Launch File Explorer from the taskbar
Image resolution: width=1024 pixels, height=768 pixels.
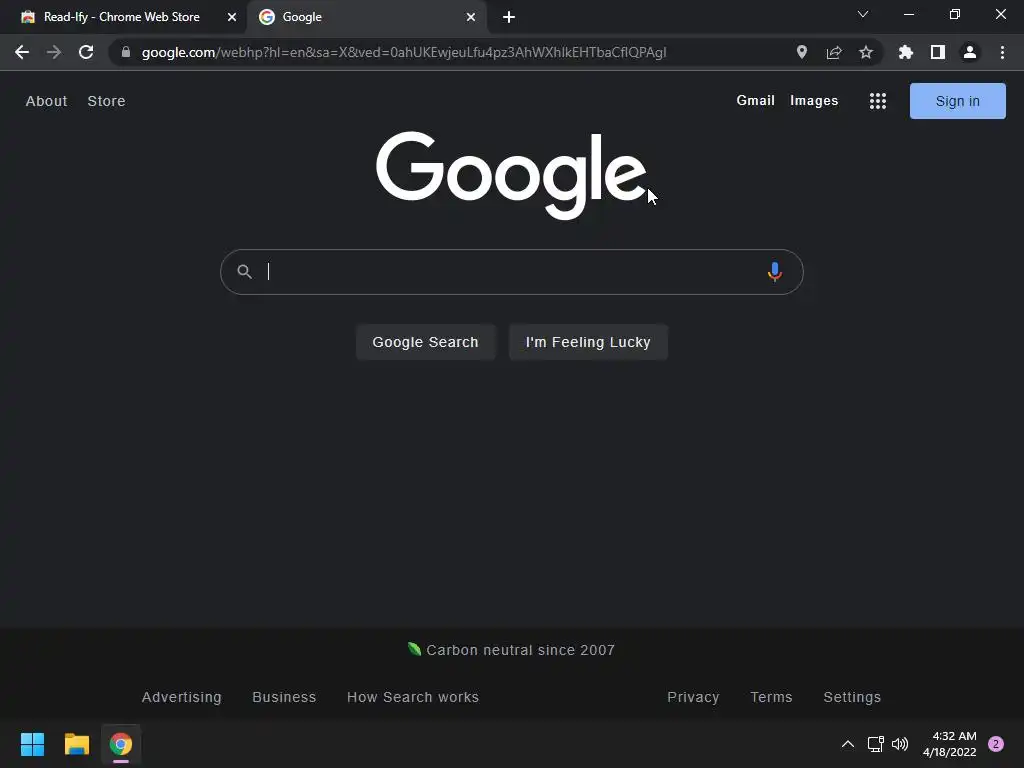pyautogui.click(x=76, y=744)
